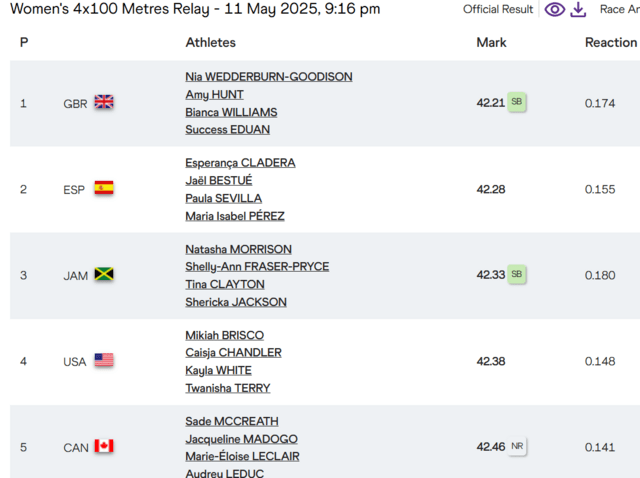The width and height of the screenshot is (640, 478).
Task: Open Twanisha TERRY athlete page
Action: pyautogui.click(x=227, y=388)
